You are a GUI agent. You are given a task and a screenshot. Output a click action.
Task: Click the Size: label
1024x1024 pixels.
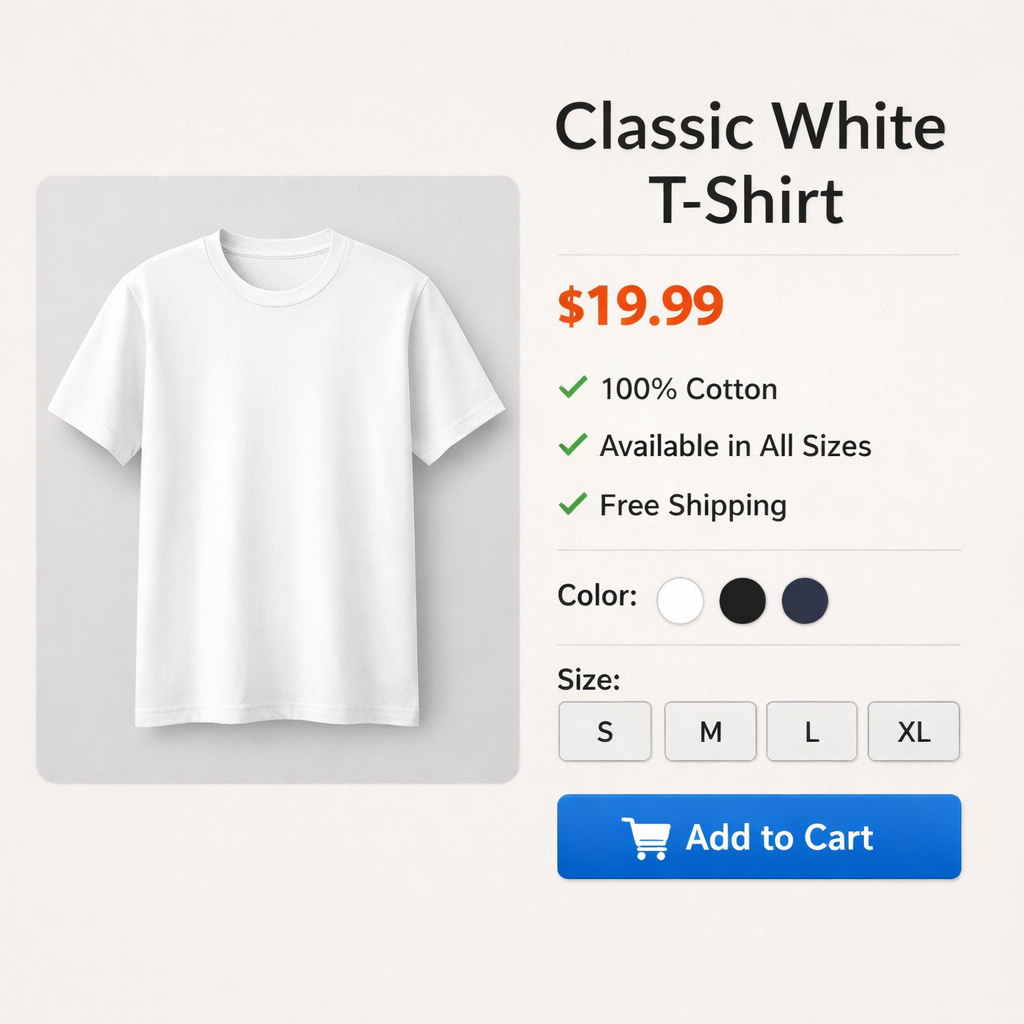click(588, 680)
